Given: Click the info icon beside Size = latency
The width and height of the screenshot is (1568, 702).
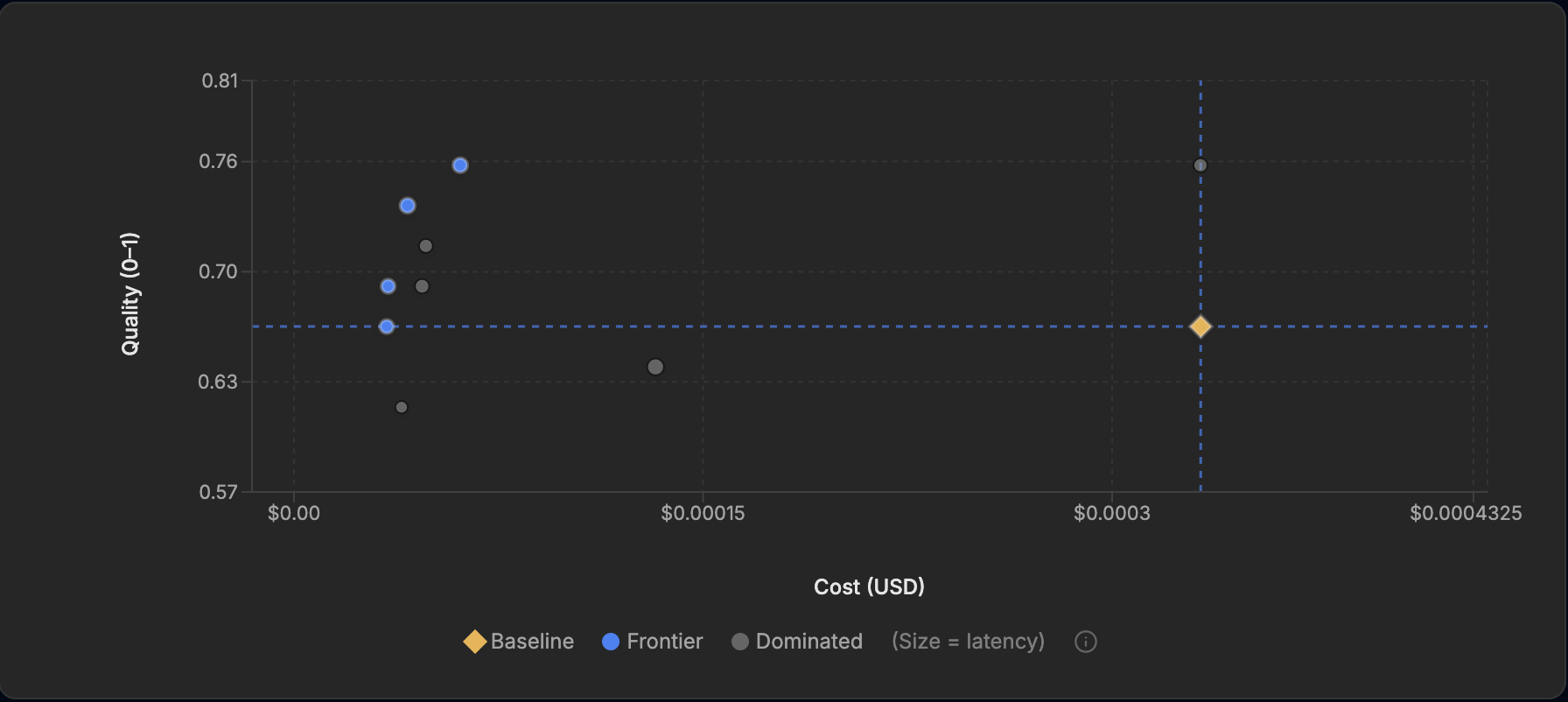Looking at the screenshot, I should (x=1085, y=642).
